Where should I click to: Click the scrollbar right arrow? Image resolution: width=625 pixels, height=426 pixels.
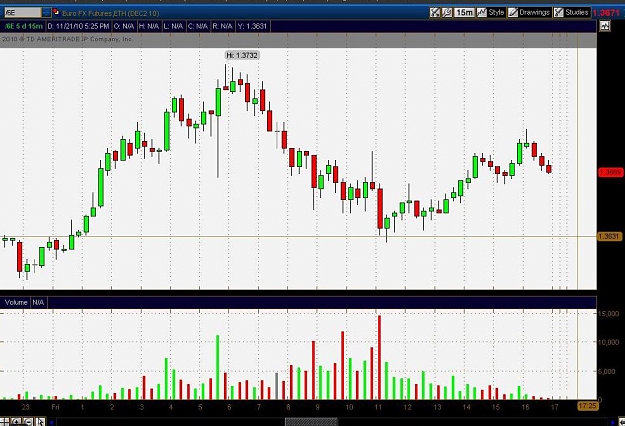coord(613,422)
